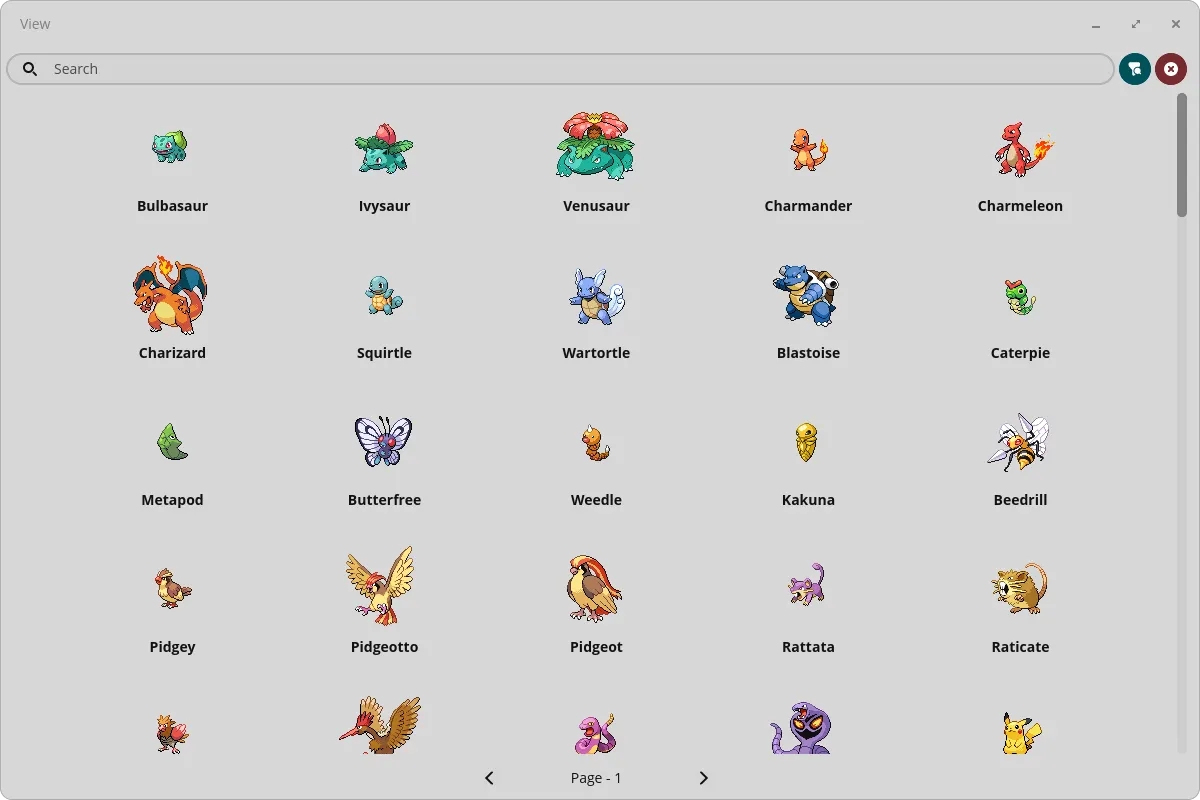Image resolution: width=1200 pixels, height=800 pixels.
Task: Select the Caterpie text label
Action: pos(1020,353)
